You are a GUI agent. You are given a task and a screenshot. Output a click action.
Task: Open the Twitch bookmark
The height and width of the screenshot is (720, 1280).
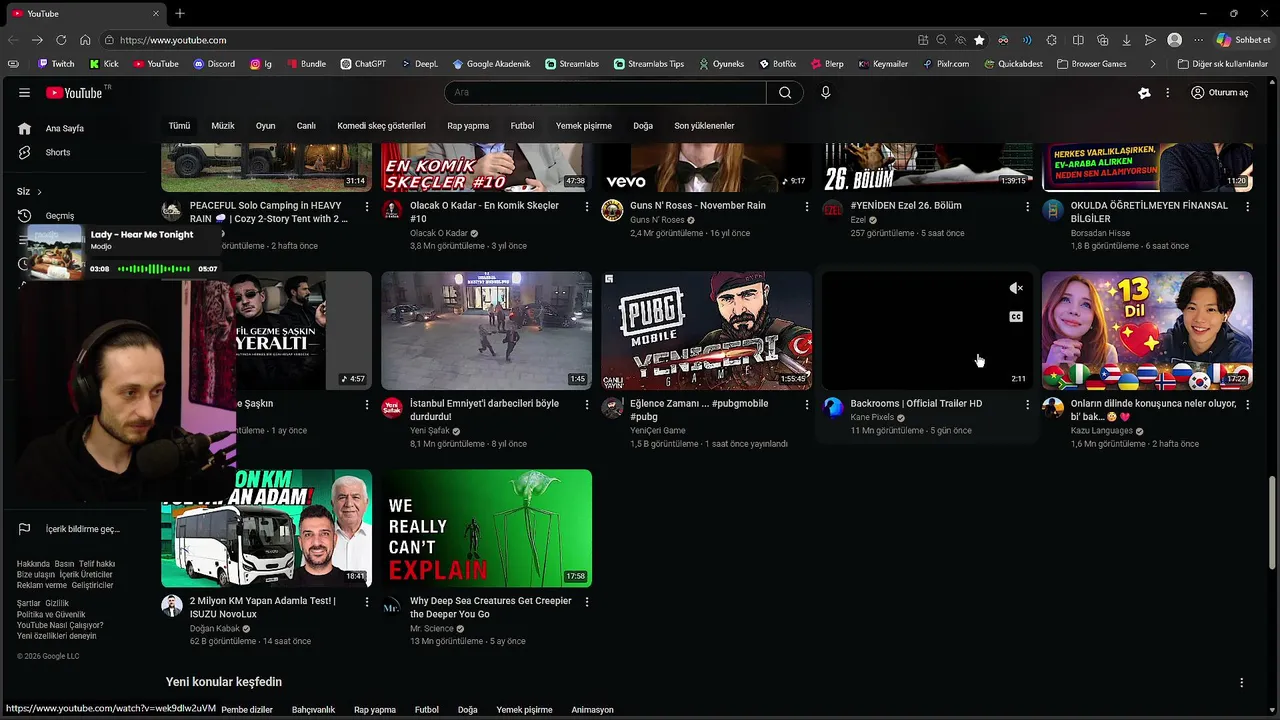[55, 64]
